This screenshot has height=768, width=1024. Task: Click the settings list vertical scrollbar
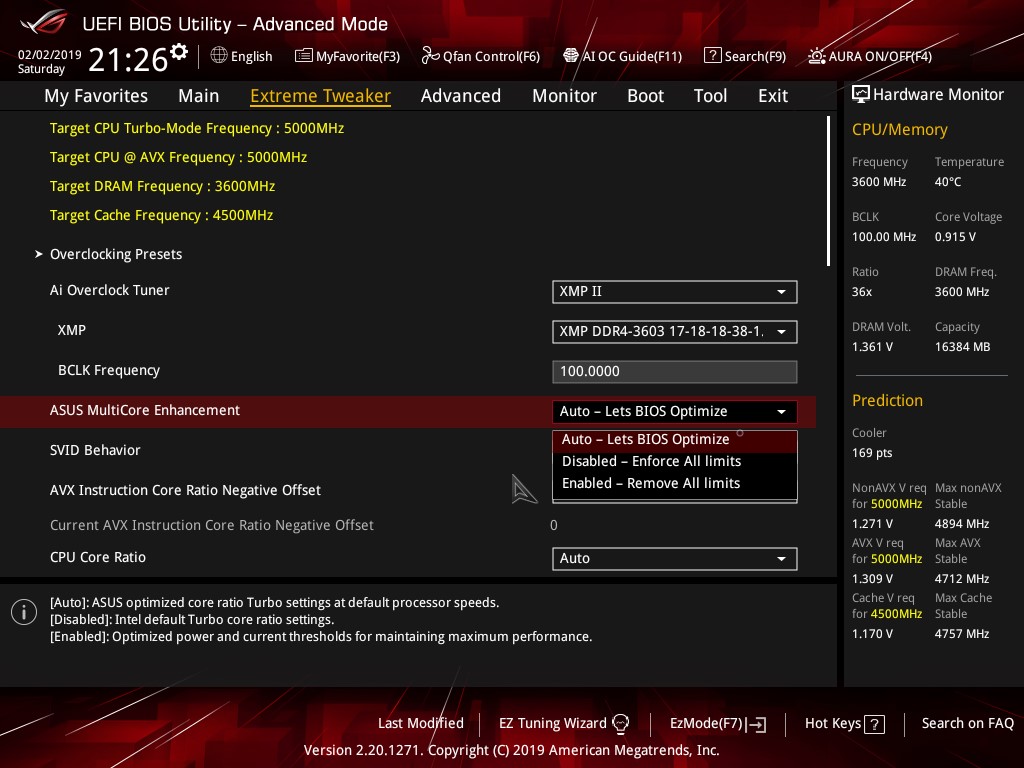tap(828, 191)
